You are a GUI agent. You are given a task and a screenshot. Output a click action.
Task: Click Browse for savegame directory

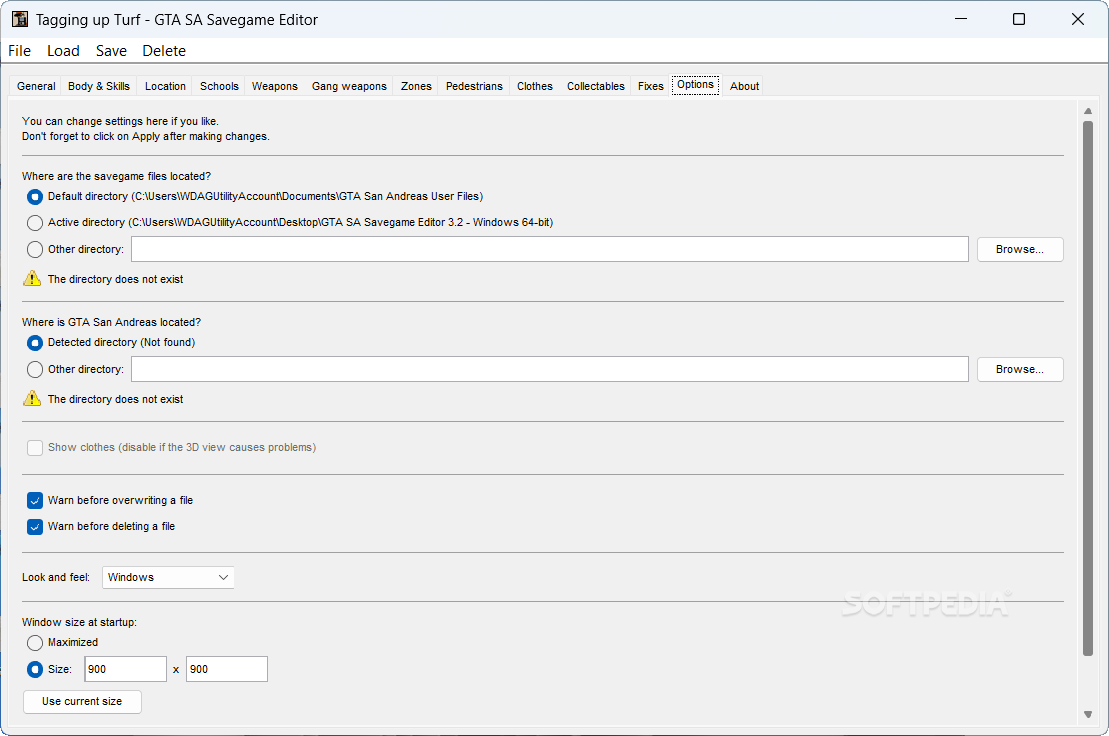point(1020,250)
